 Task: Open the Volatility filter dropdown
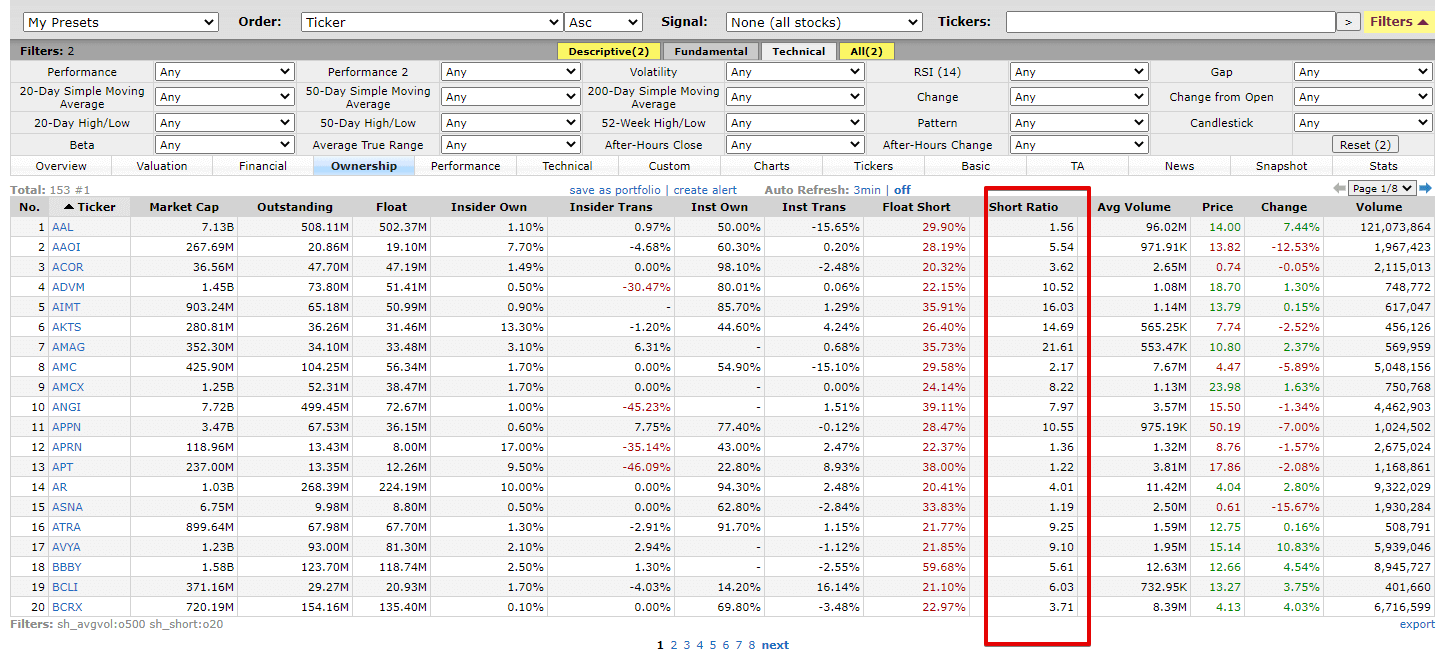pyautogui.click(x=795, y=71)
